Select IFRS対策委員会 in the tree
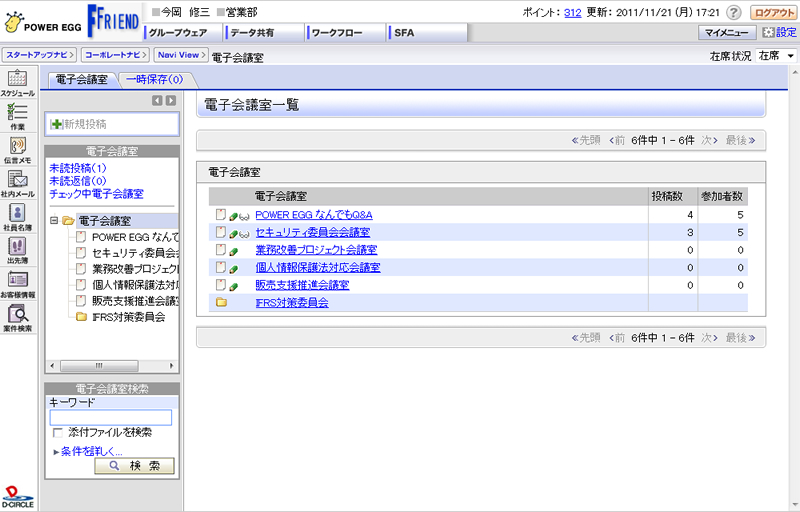800x512 pixels. coord(128,317)
